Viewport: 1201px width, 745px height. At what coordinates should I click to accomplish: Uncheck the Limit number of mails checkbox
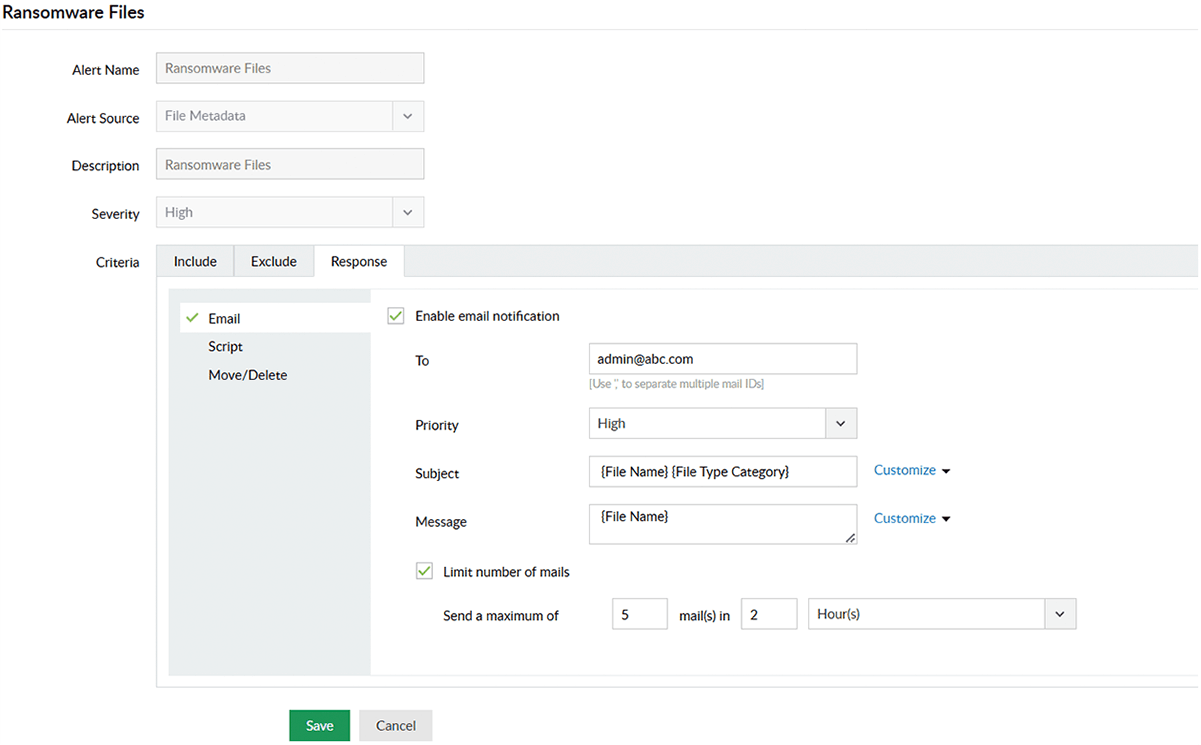[x=424, y=572]
